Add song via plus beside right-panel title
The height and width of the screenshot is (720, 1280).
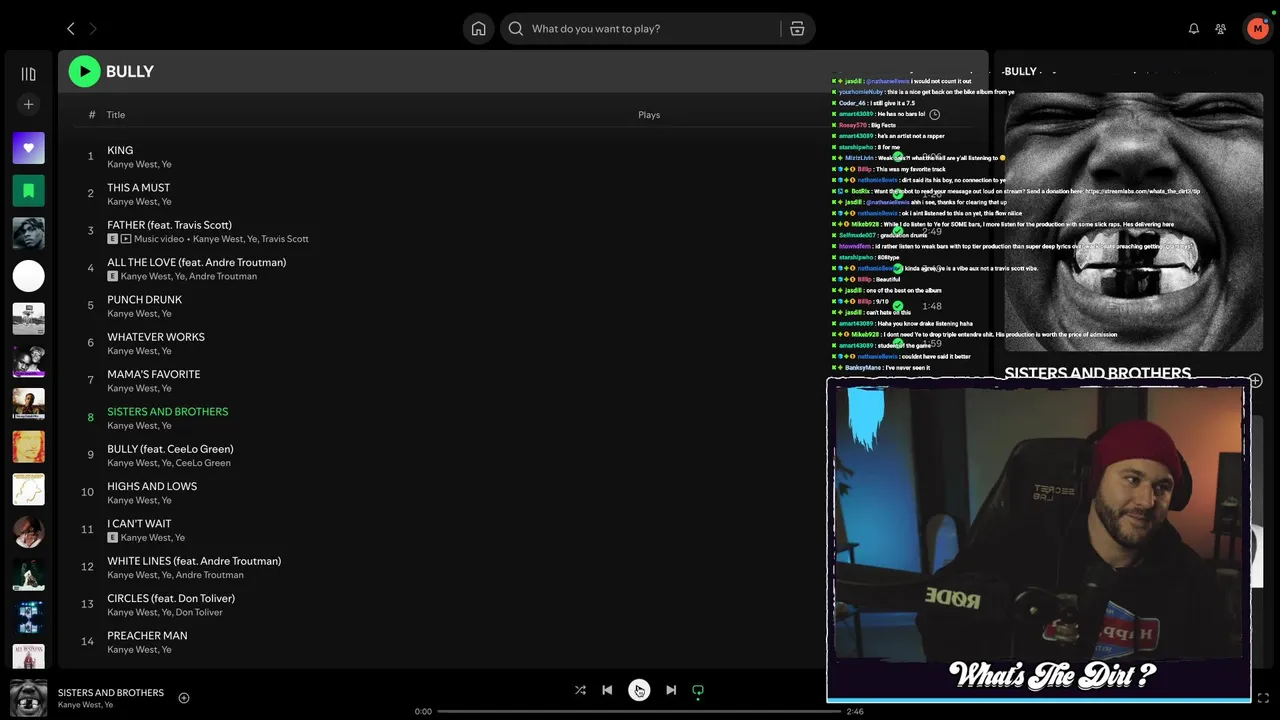coord(1255,380)
